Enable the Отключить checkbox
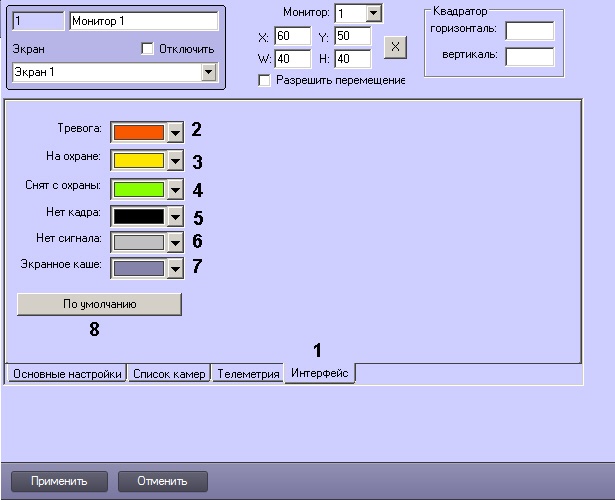Screen dimensions: 615x500 coord(148,48)
